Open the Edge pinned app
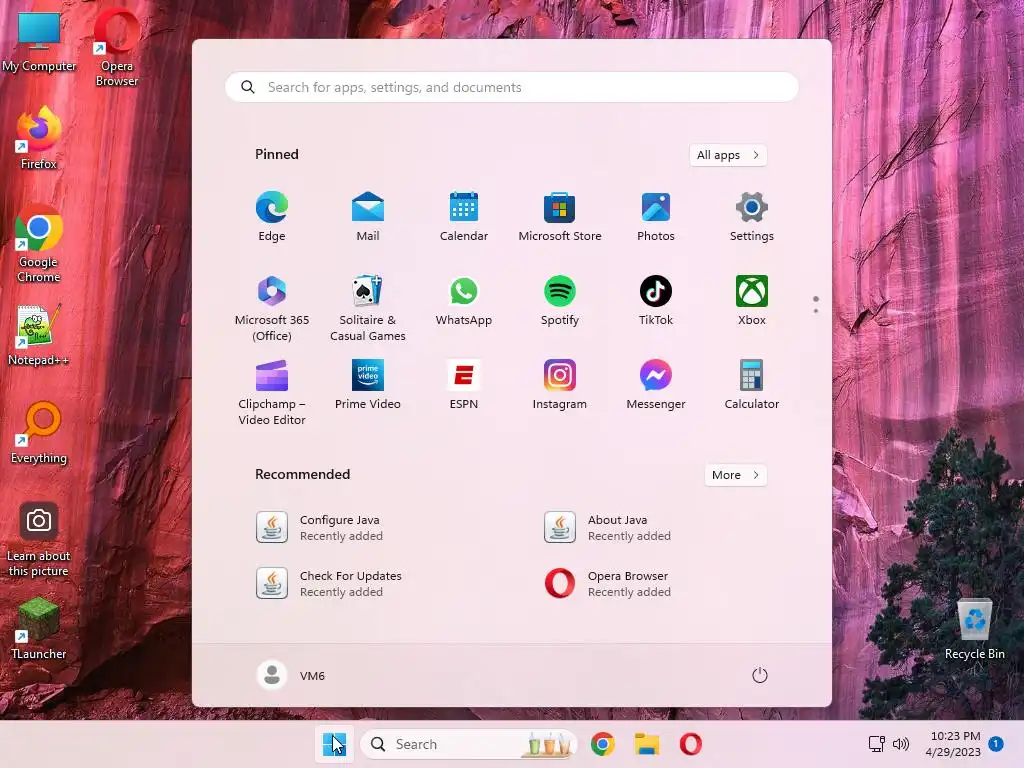 pyautogui.click(x=272, y=217)
